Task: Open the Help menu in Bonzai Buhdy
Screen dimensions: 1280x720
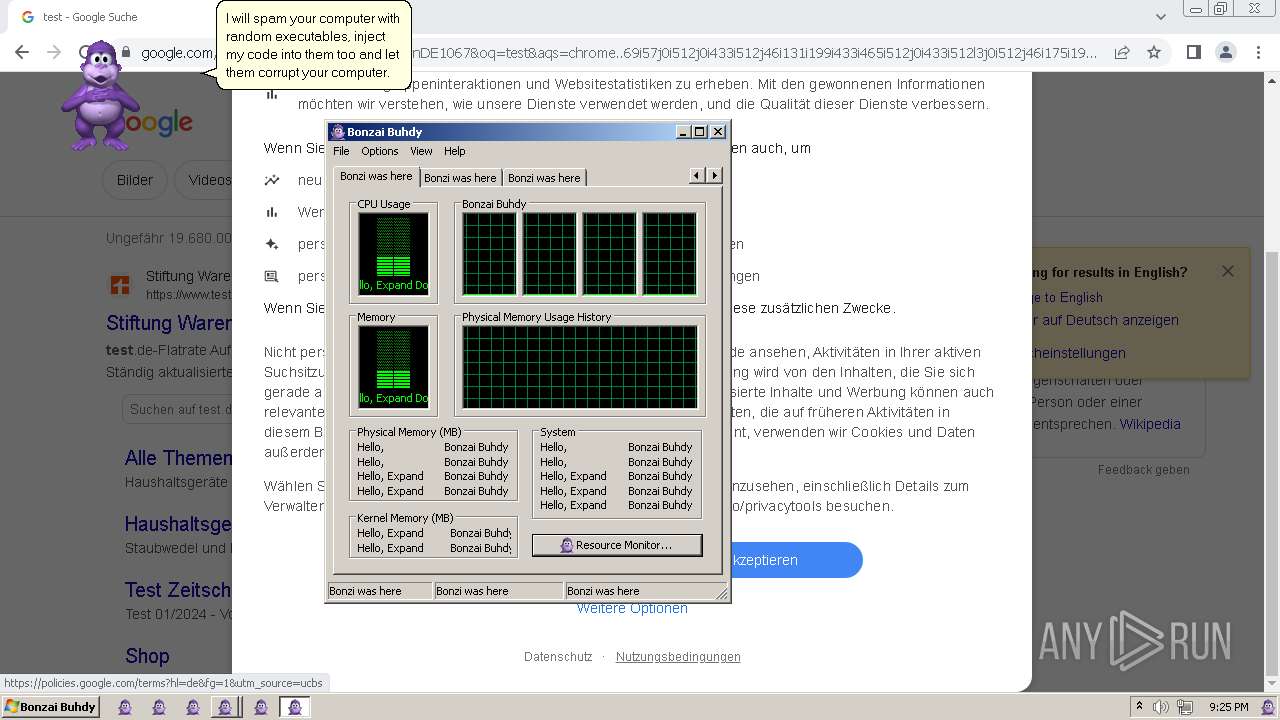Action: click(x=455, y=151)
